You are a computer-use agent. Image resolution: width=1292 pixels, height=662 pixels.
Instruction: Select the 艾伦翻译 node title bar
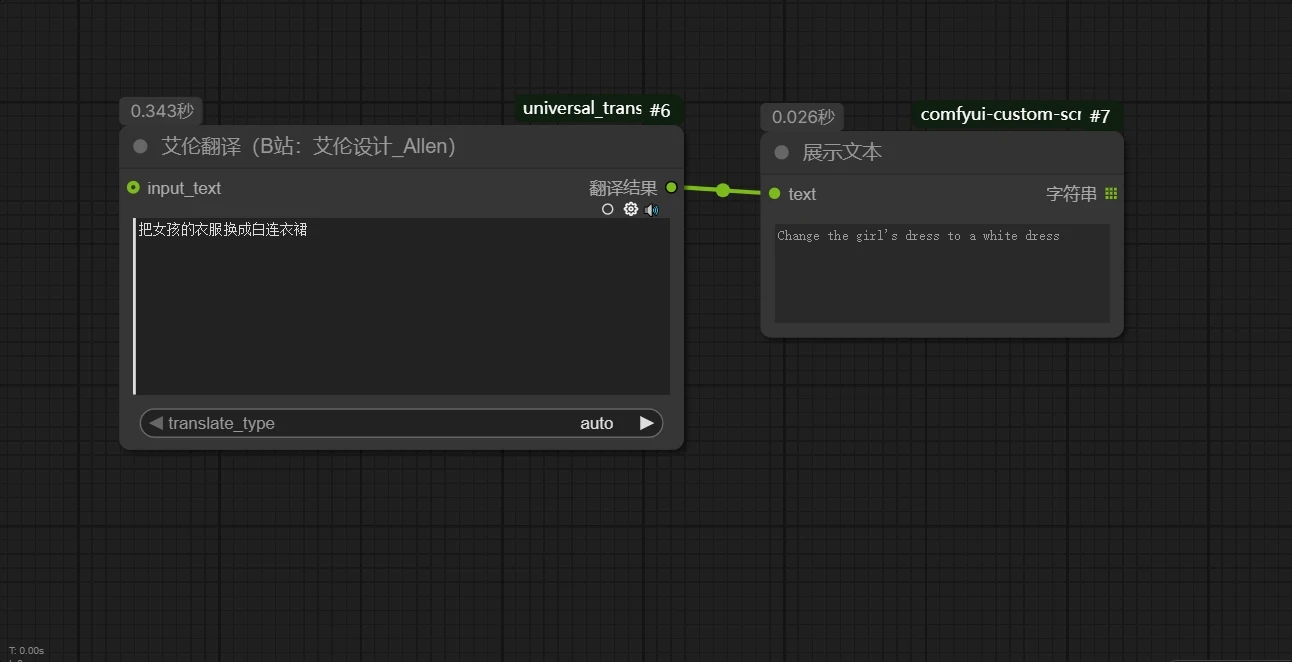pos(400,147)
